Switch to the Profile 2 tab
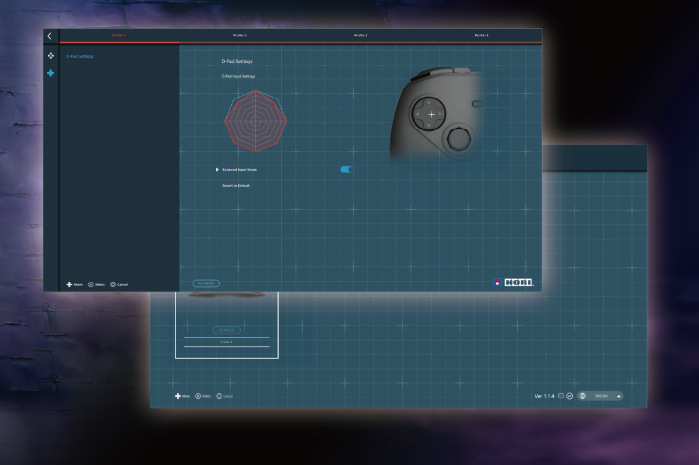Screen dimensions: 699x465 pyautogui.click(x=240, y=35)
